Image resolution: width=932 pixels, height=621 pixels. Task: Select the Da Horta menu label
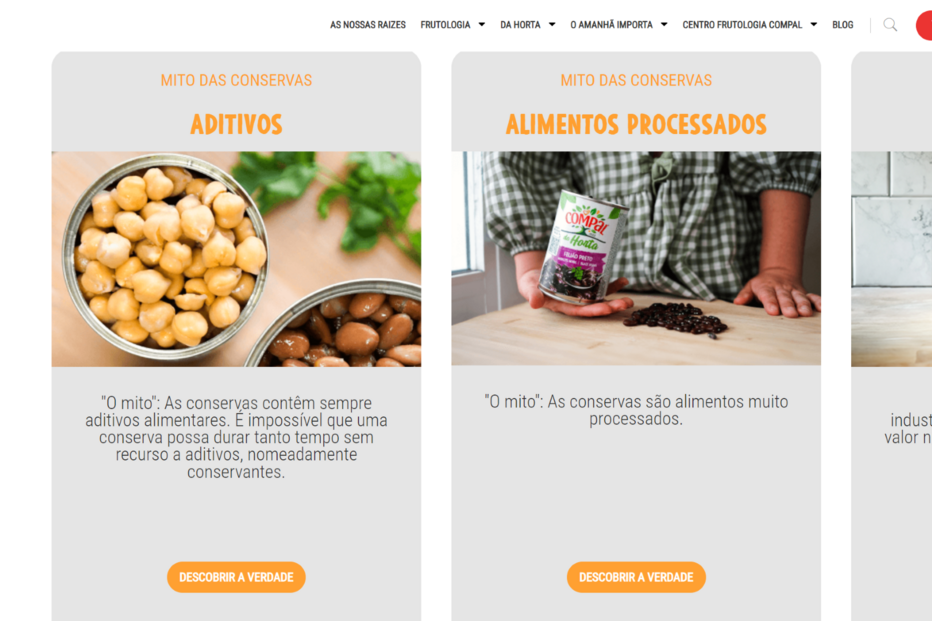pyautogui.click(x=520, y=25)
